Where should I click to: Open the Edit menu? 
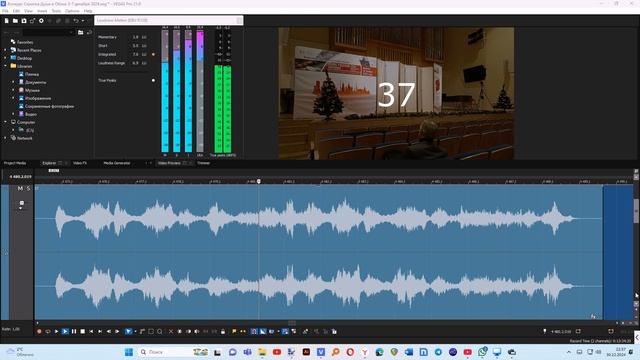tap(16, 11)
